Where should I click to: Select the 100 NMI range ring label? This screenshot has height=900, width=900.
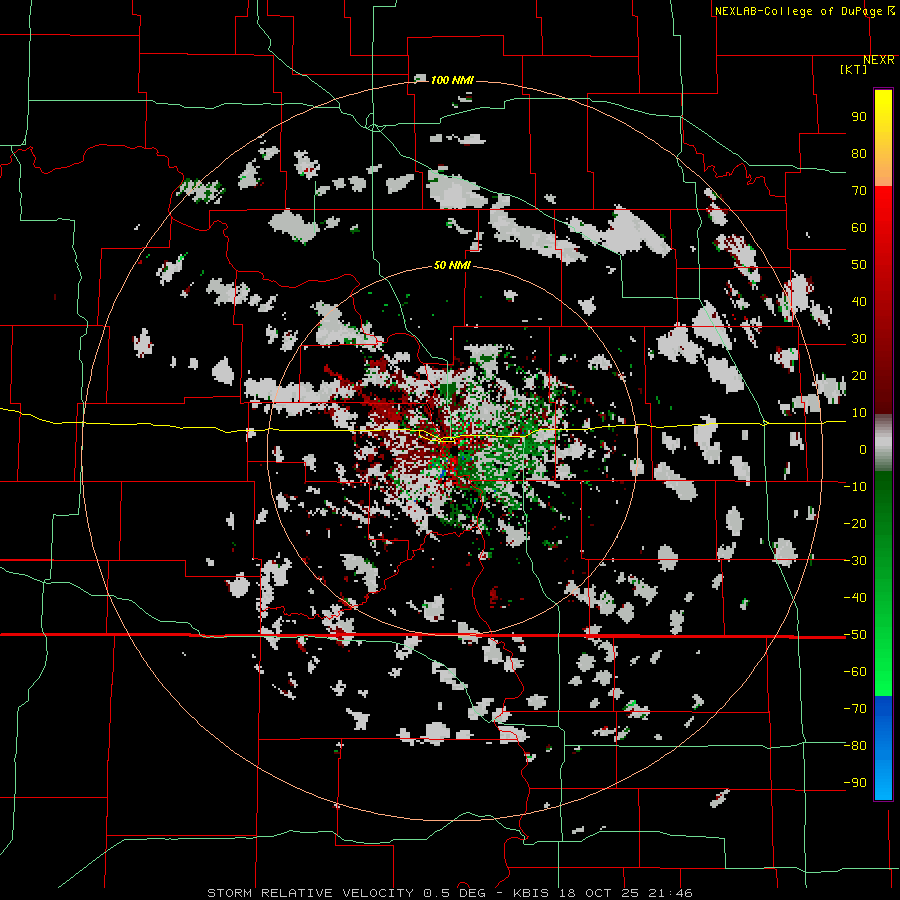point(452,80)
